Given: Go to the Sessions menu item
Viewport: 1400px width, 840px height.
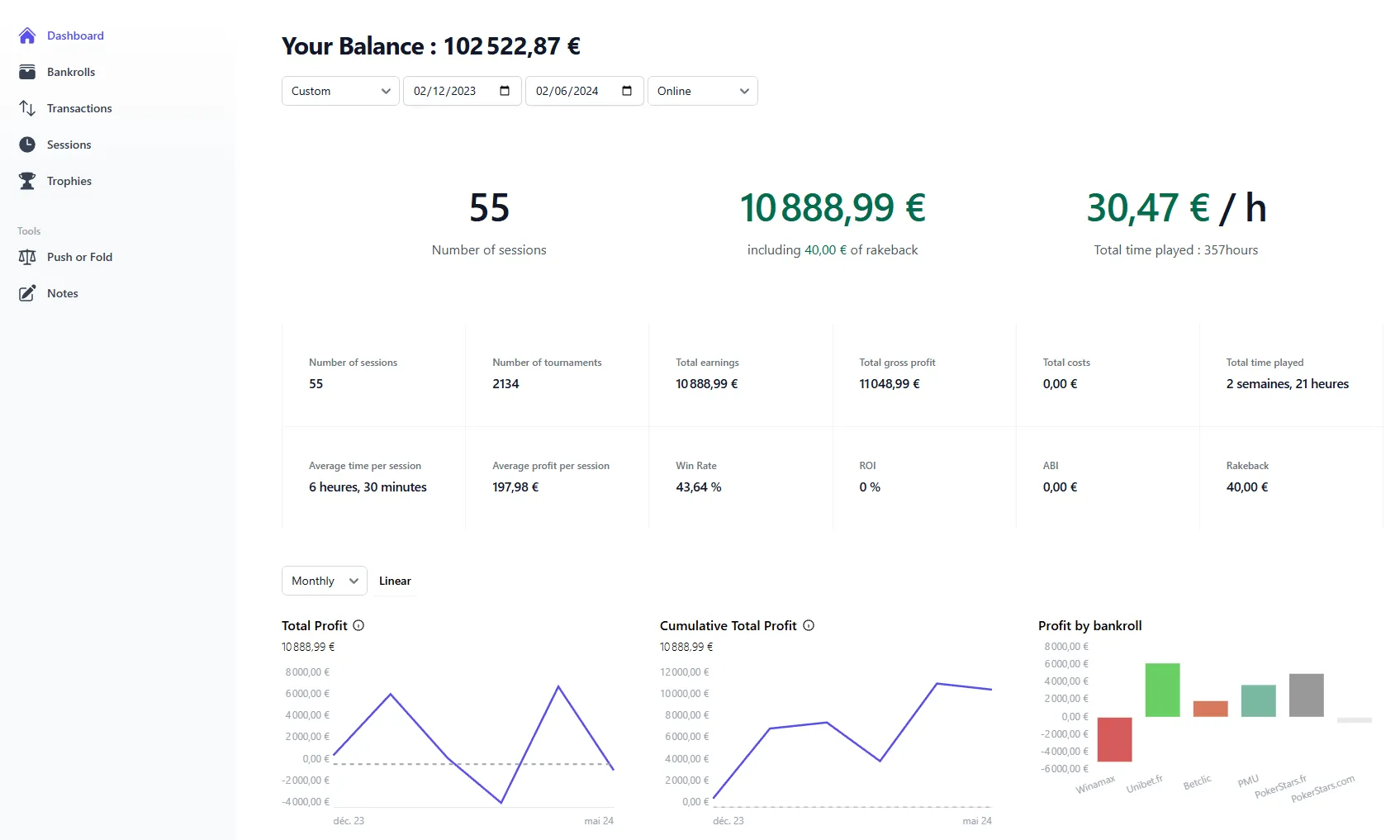Looking at the screenshot, I should [x=69, y=145].
